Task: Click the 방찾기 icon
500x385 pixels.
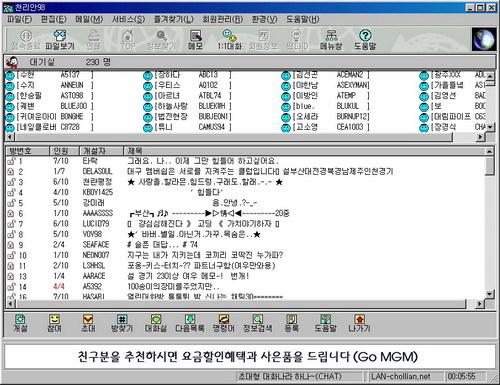Action: point(122,323)
